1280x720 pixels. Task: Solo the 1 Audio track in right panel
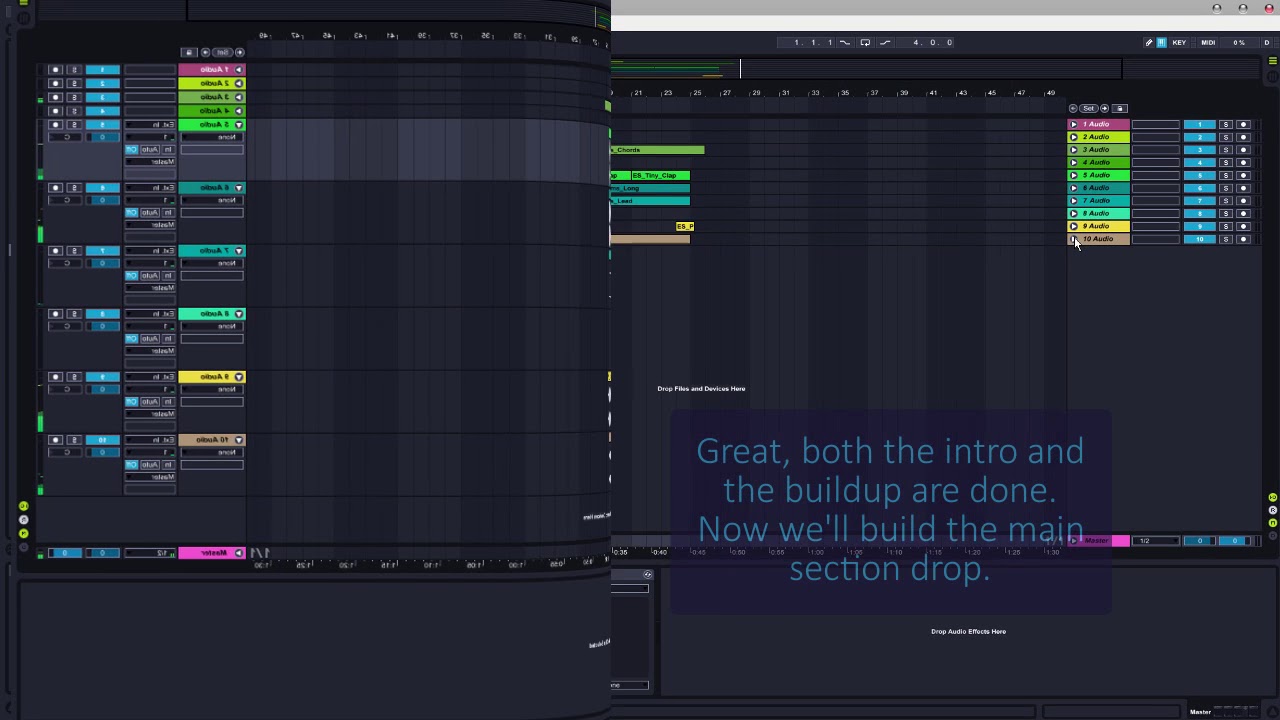pos(1225,124)
